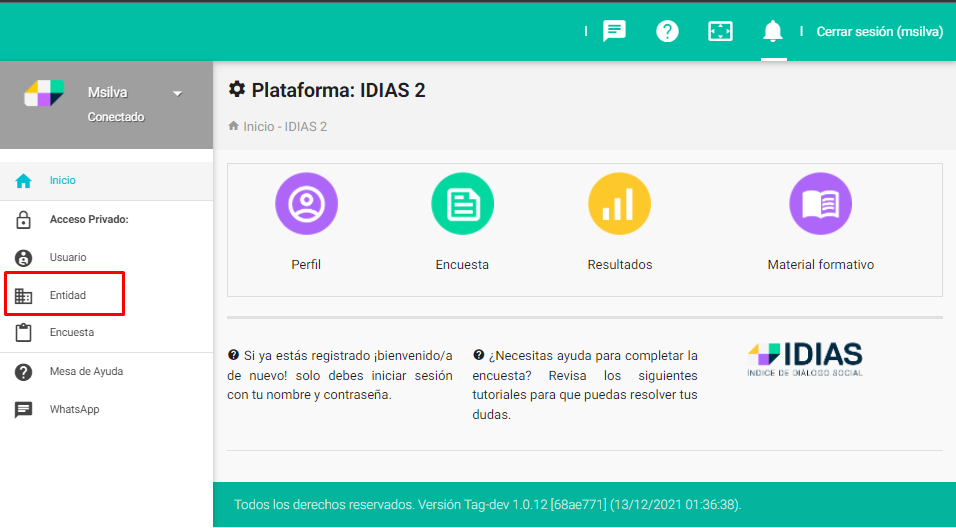Open Encuesta in the sidebar menu

(x=106, y=333)
